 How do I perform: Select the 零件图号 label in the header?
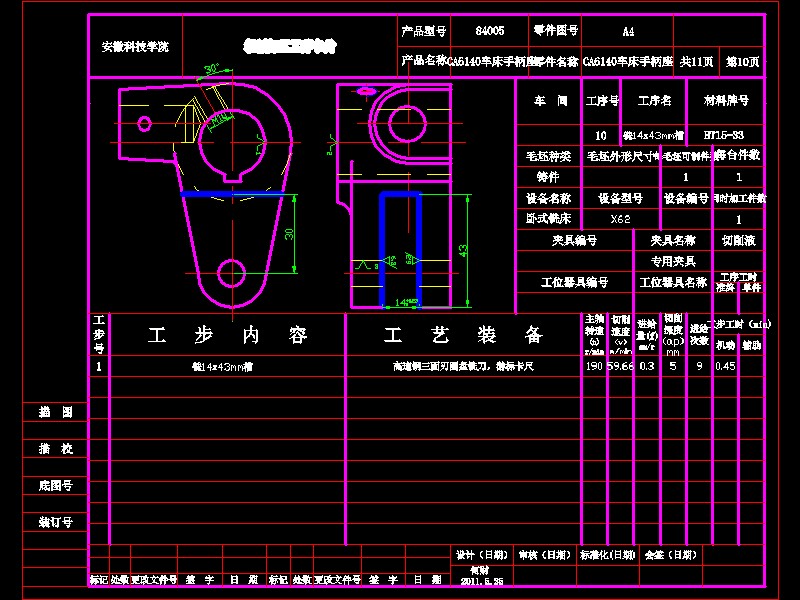click(x=556, y=31)
